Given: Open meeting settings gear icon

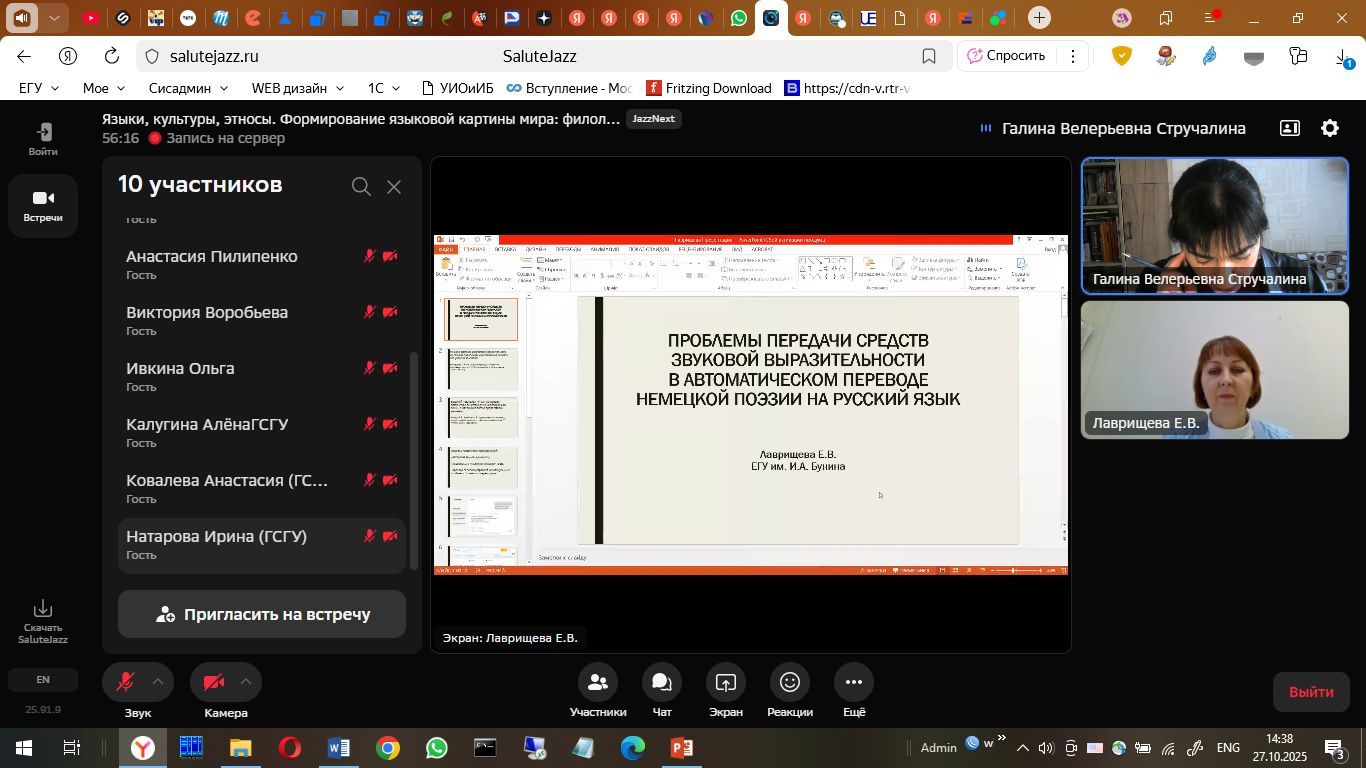Looking at the screenshot, I should (x=1330, y=128).
